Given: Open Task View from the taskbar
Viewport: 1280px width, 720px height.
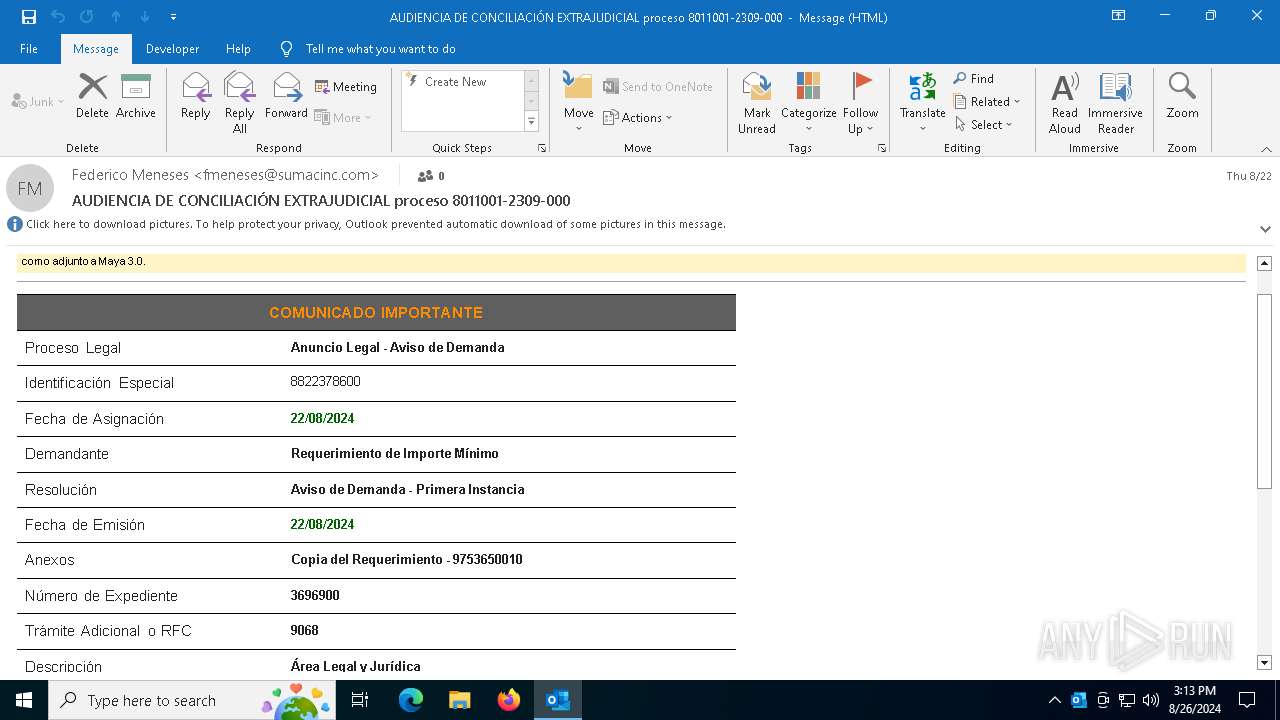Looking at the screenshot, I should pos(360,700).
